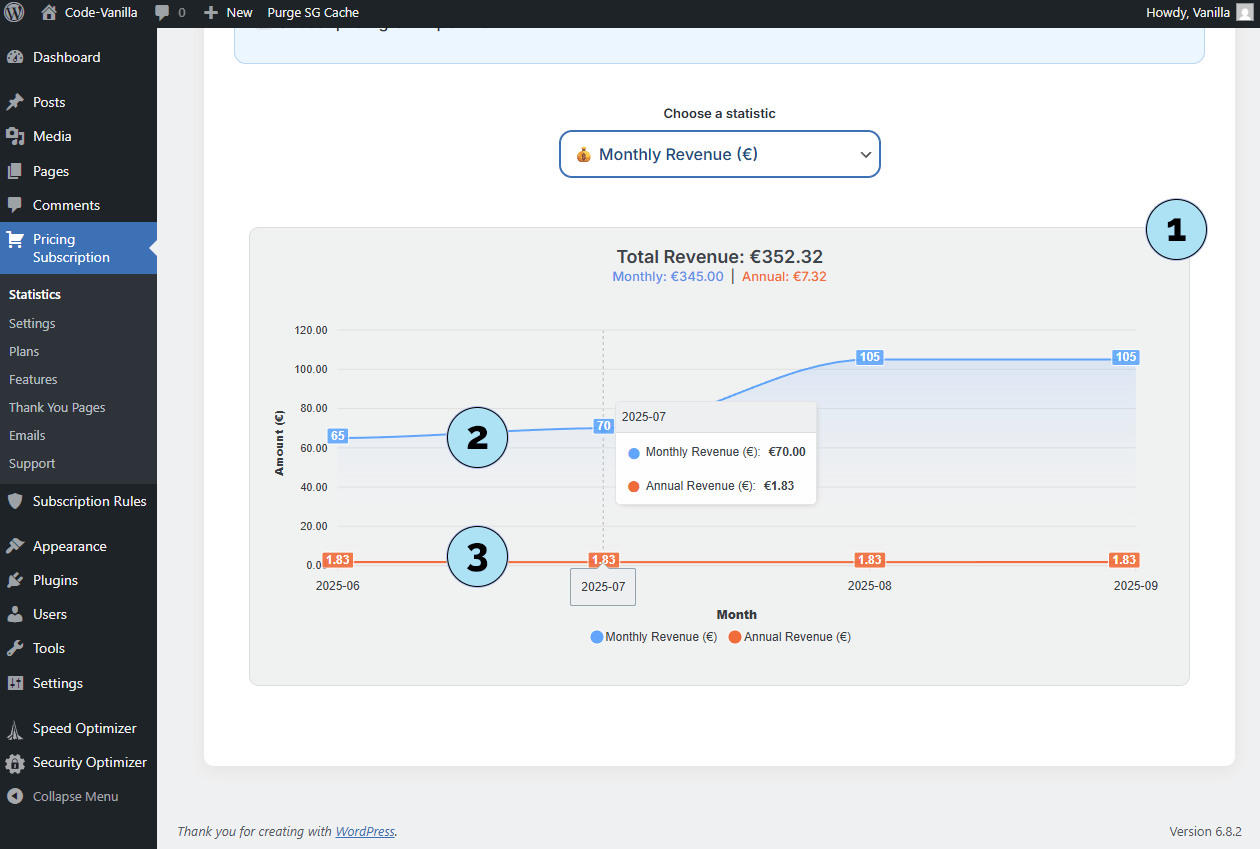Click the WordPress logo icon

(x=14, y=13)
